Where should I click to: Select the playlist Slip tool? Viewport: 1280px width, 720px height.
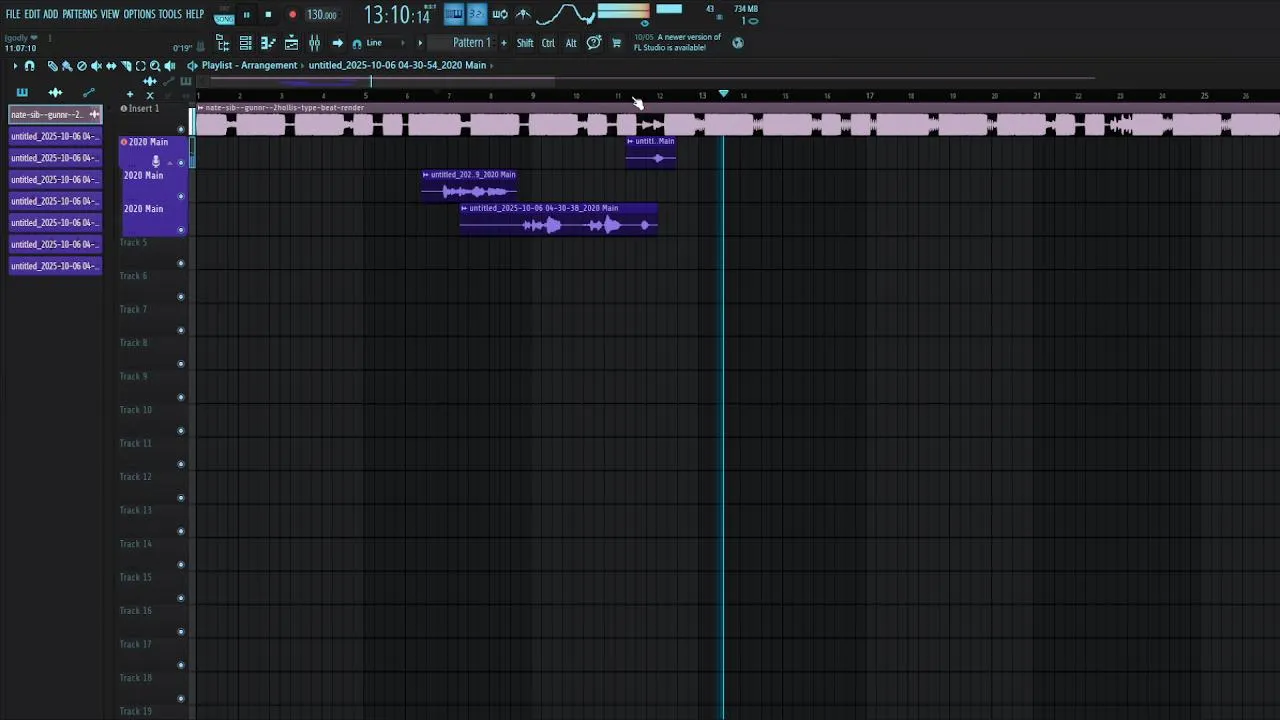(111, 66)
